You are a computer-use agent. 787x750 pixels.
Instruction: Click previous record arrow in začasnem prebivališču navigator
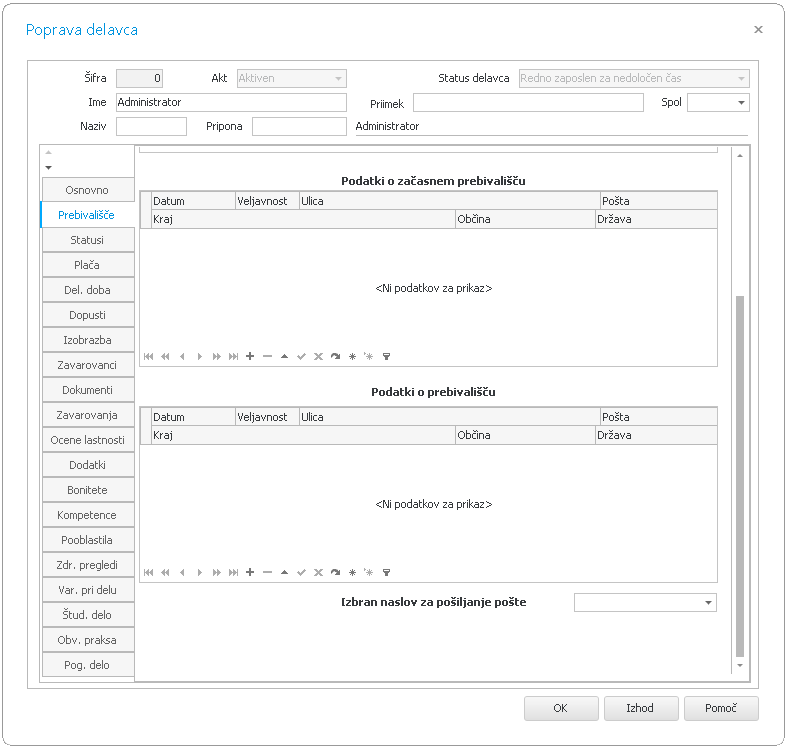tap(182, 356)
